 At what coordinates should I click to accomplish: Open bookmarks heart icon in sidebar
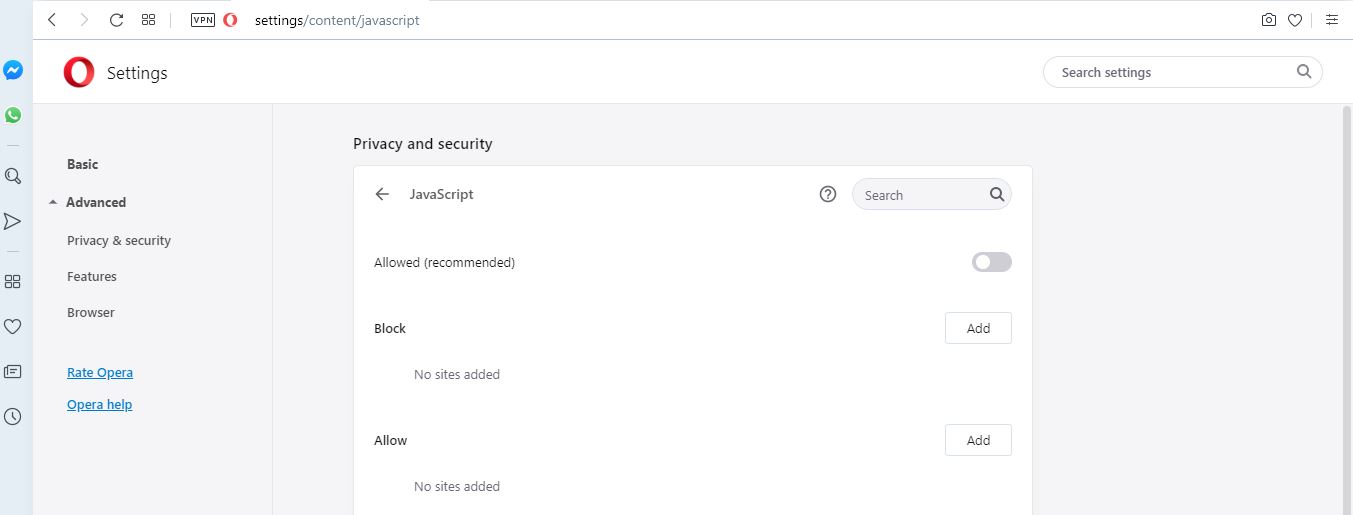point(13,326)
